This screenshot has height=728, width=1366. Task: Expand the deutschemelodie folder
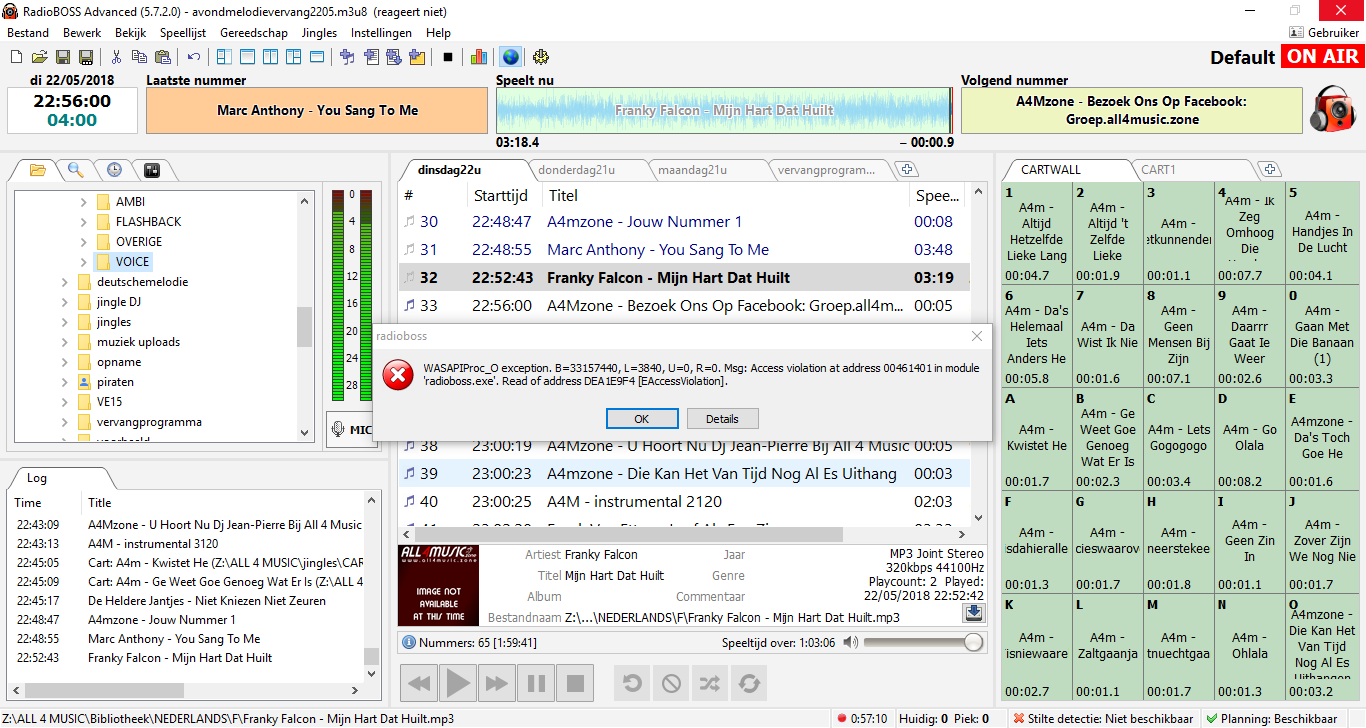pyautogui.click(x=64, y=282)
